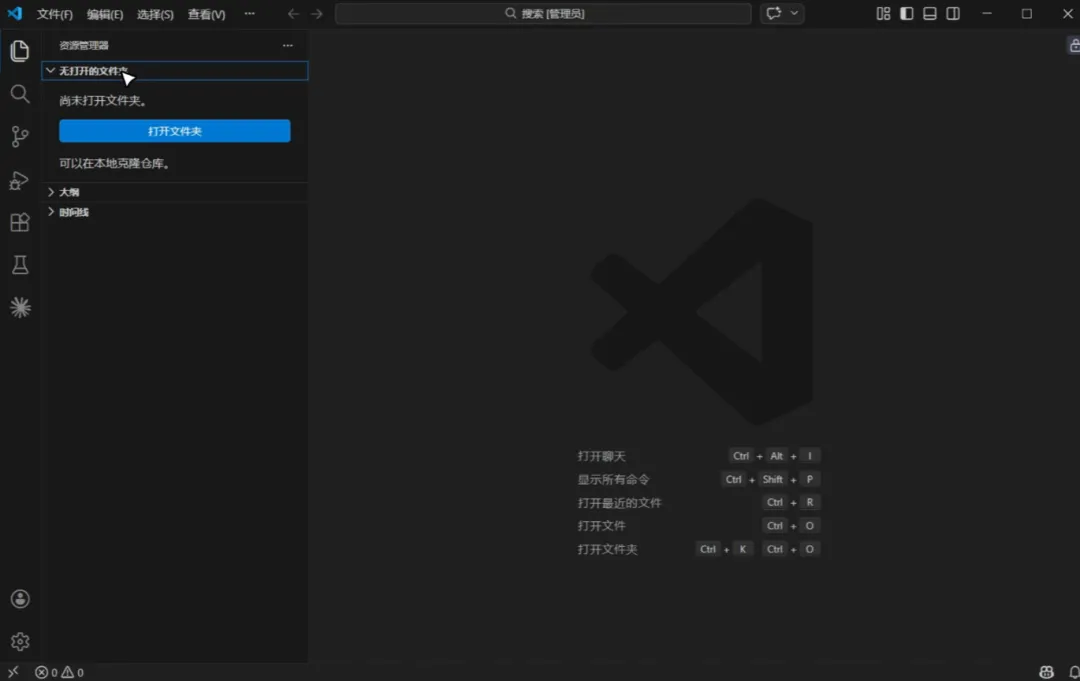Open the Source Control view
The image size is (1080, 681).
pyautogui.click(x=20, y=136)
